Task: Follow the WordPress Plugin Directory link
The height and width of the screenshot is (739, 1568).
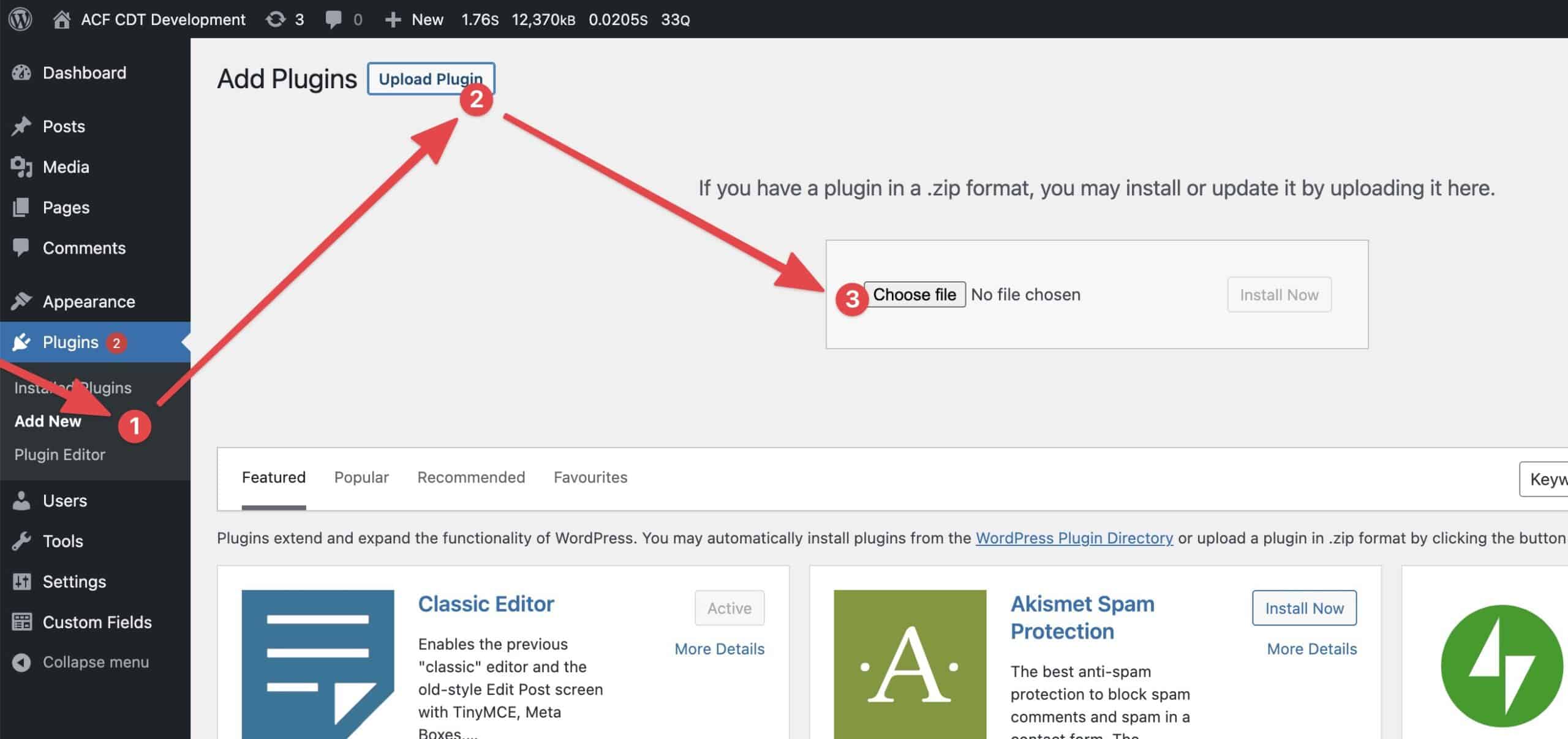Action: 1074,538
